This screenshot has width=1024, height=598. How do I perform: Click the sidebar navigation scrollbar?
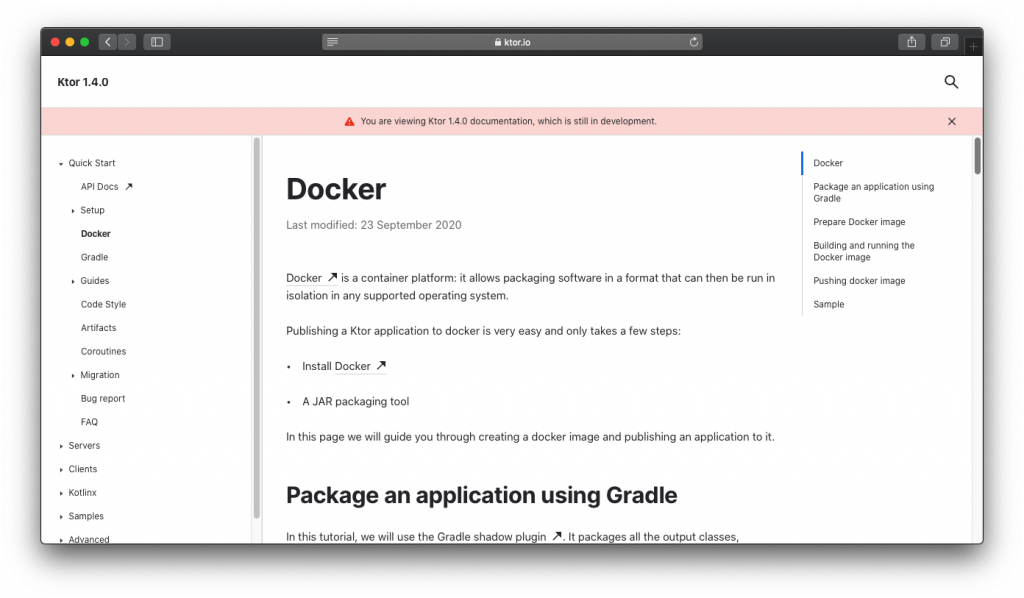257,328
